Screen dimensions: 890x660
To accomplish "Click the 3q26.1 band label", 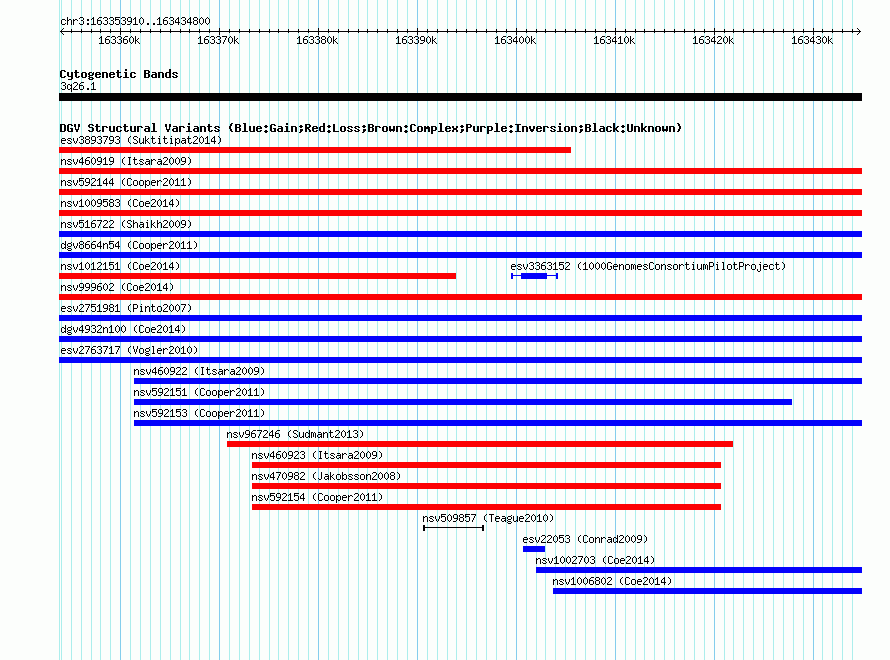I will [x=78, y=86].
